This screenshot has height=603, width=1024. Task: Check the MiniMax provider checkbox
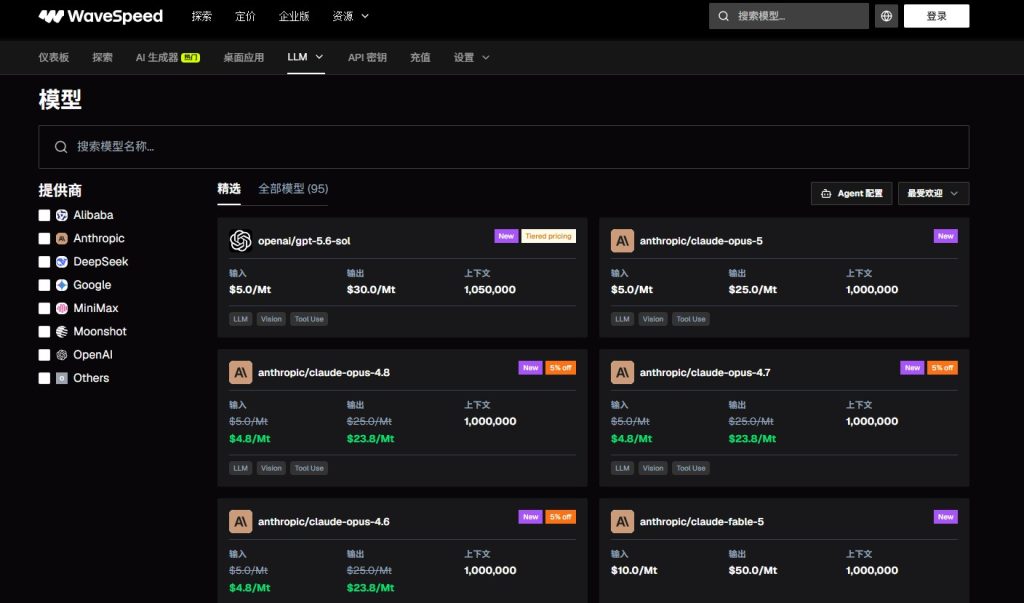click(x=44, y=308)
